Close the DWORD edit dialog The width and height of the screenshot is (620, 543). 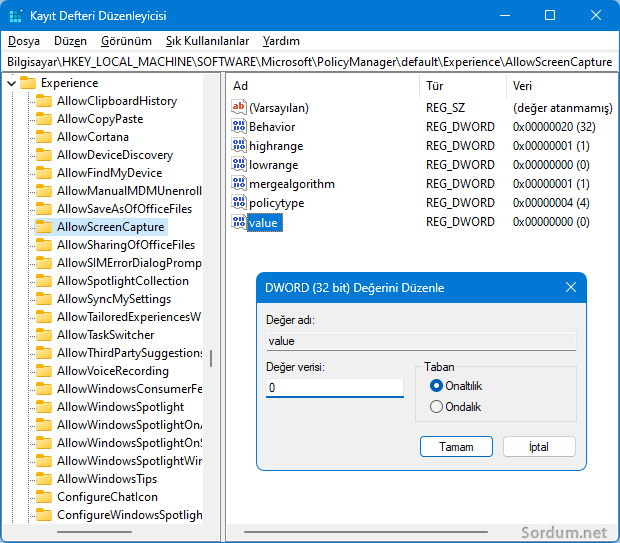[x=571, y=287]
